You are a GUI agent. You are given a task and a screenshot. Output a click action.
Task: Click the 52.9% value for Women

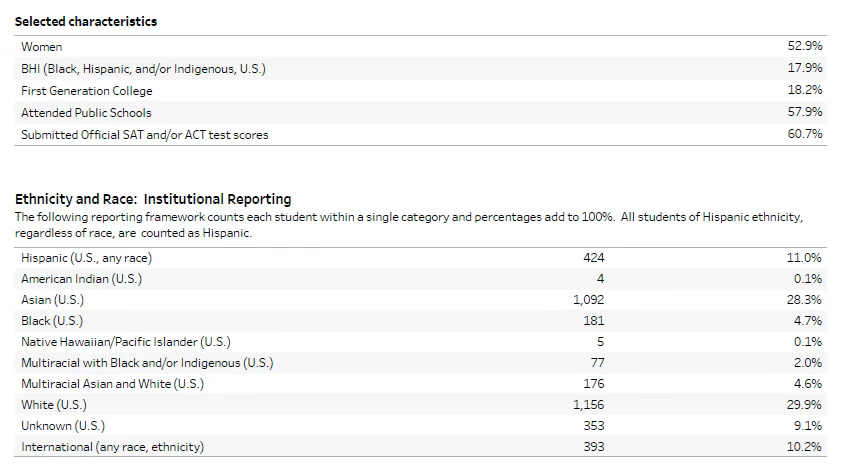[x=805, y=47]
